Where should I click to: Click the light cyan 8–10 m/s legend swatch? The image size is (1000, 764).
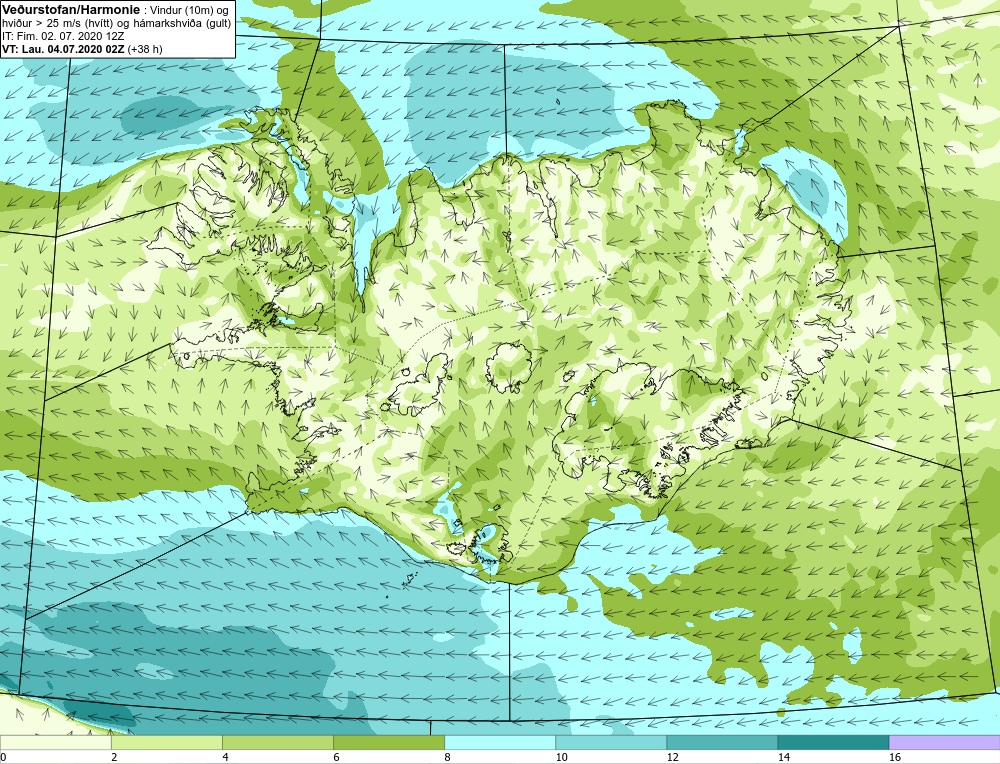pos(500,742)
